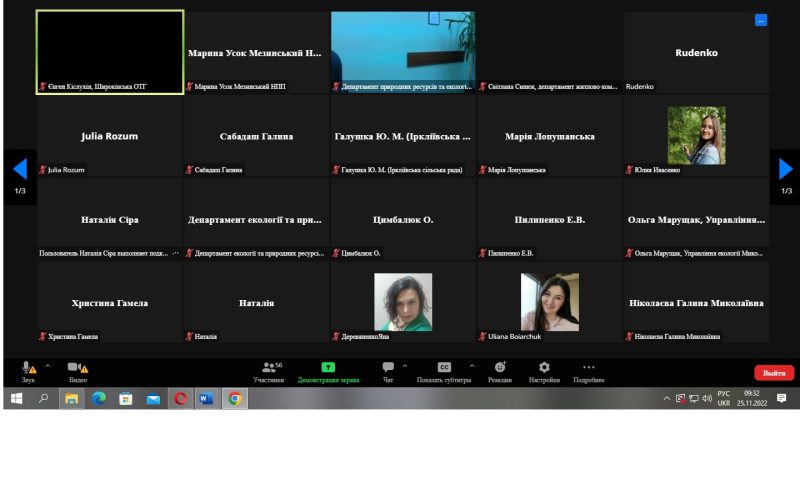Open Настройки settings gear

(x=544, y=369)
